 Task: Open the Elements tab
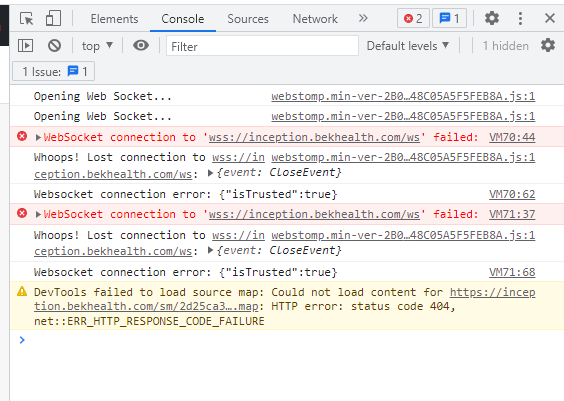coord(114,19)
